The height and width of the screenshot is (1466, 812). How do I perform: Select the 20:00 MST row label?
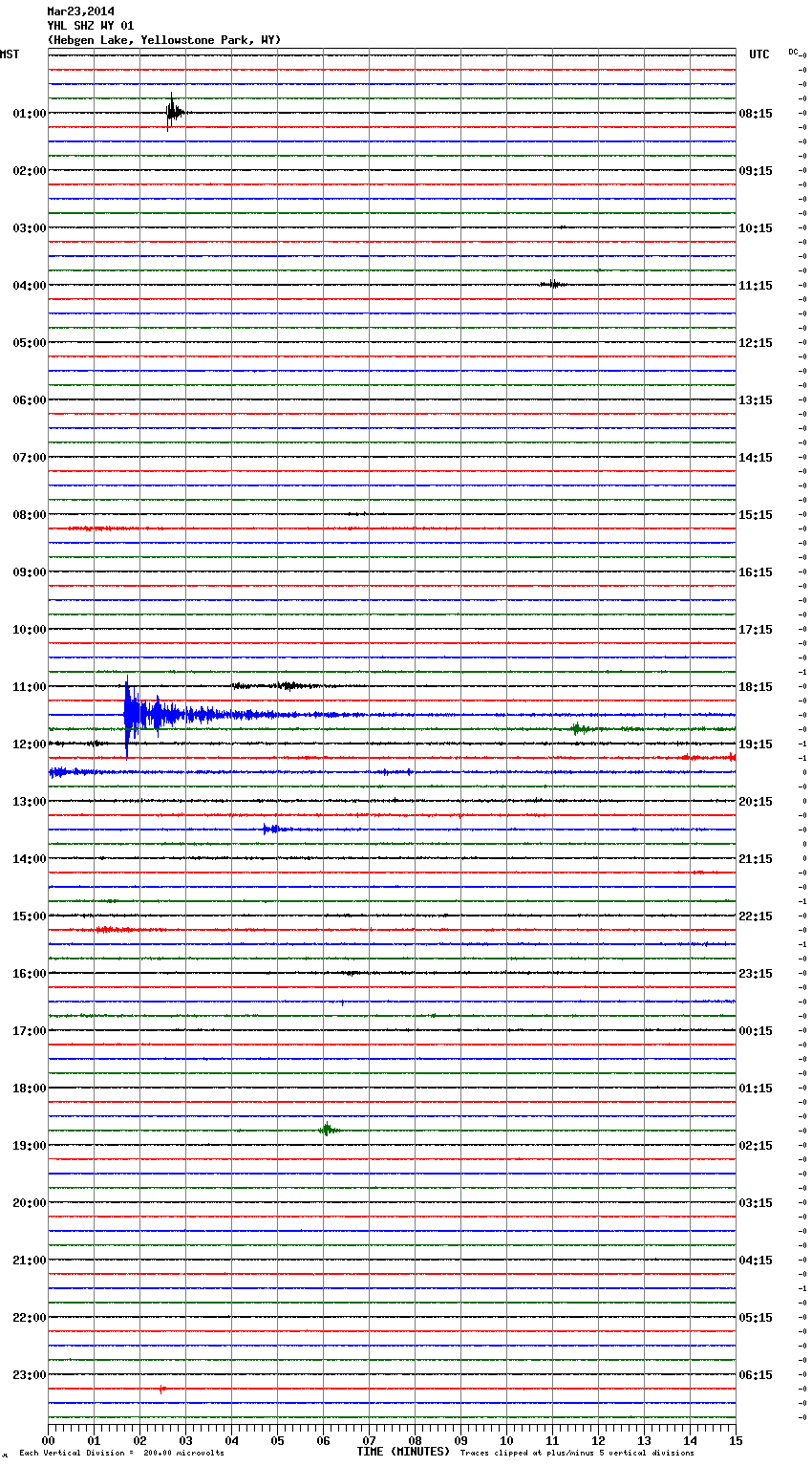30,1203
